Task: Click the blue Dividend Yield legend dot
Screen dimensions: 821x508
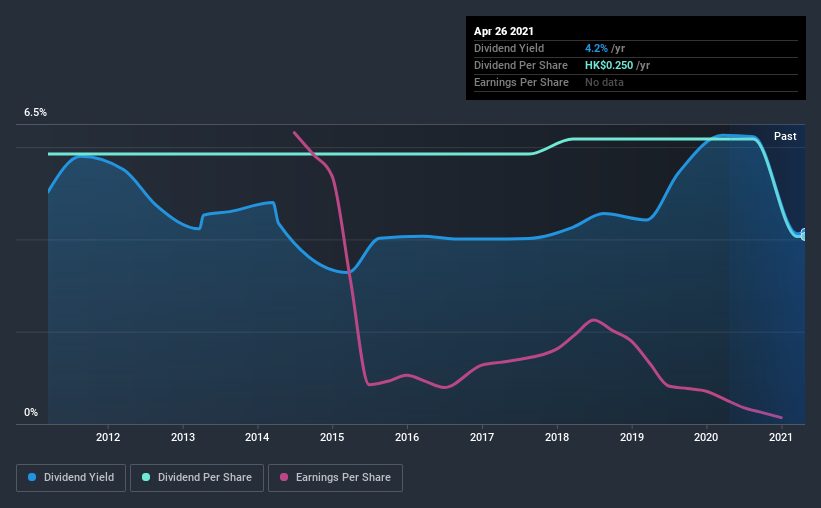Action: click(32, 477)
